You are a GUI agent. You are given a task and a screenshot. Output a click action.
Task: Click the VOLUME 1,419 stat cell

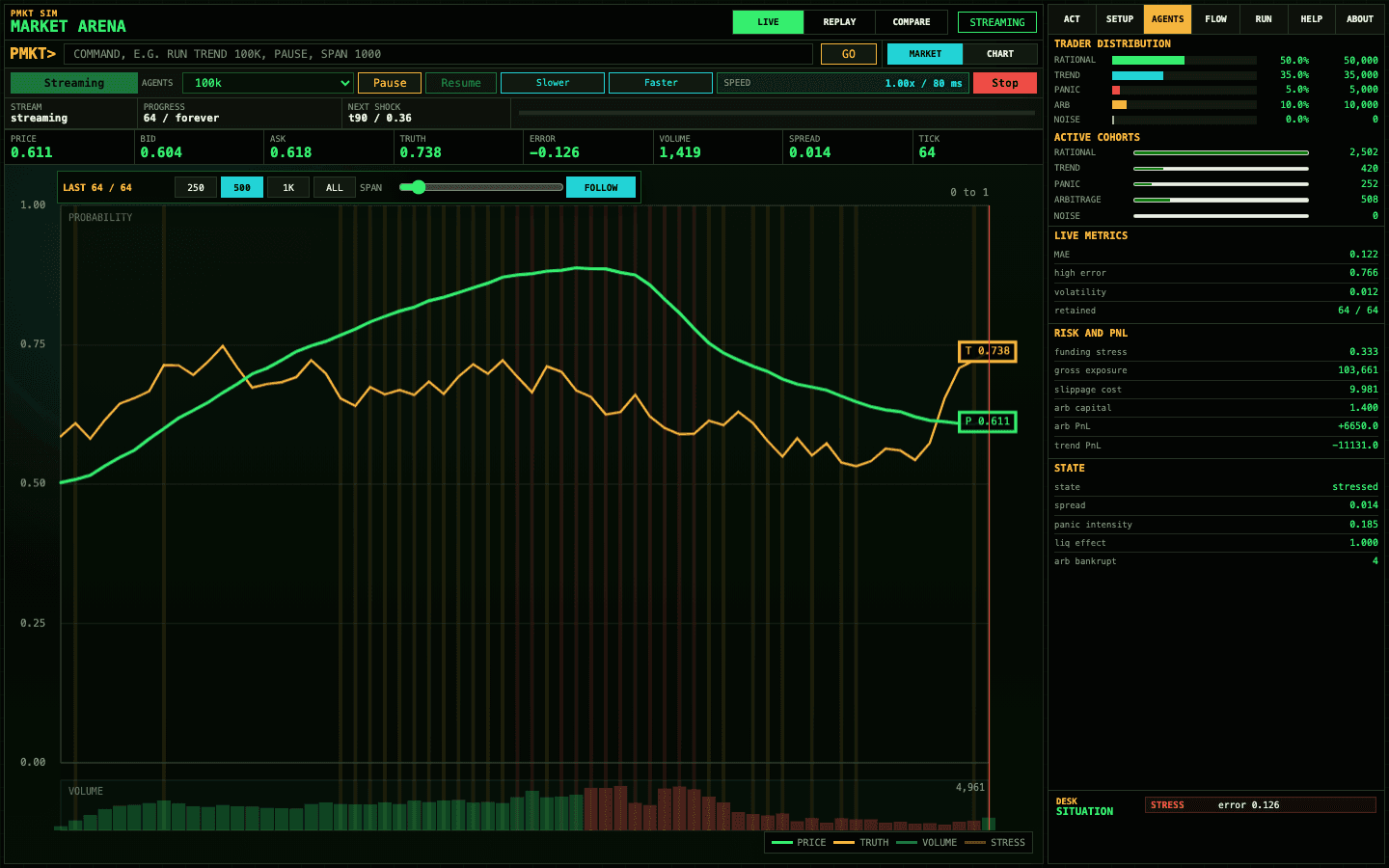(x=718, y=147)
